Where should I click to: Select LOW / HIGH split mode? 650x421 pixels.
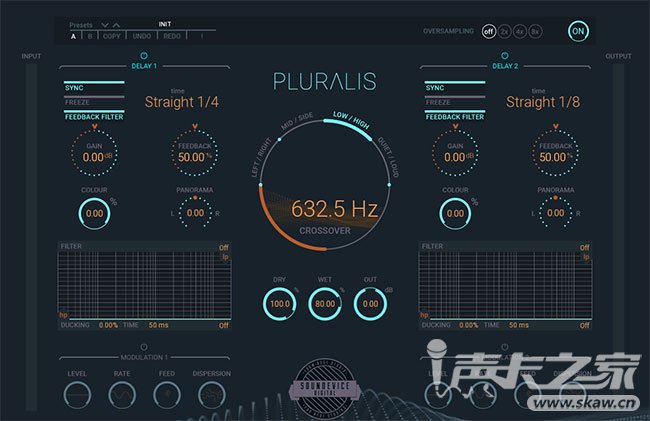click(x=351, y=120)
